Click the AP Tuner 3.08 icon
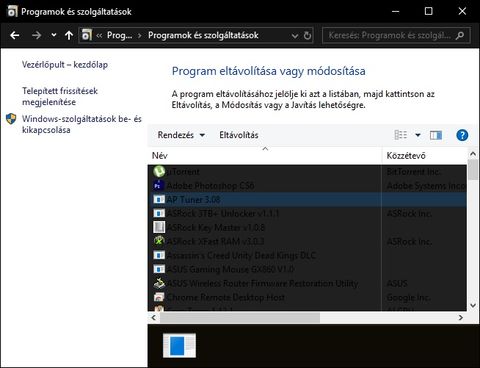This screenshot has width=480, height=368. (x=159, y=199)
